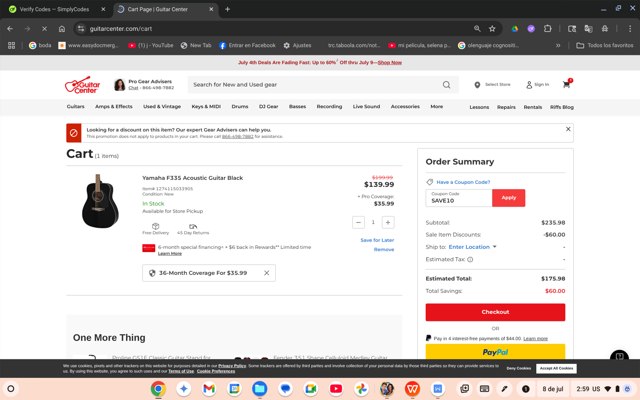The width and height of the screenshot is (640, 400).
Task: Open Have a Coupon Code link
Action: (x=463, y=182)
